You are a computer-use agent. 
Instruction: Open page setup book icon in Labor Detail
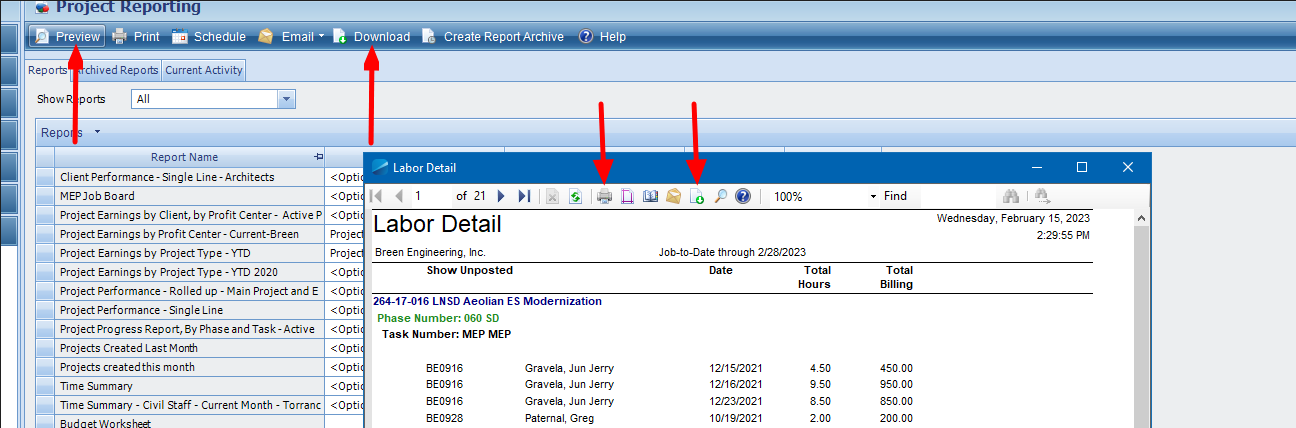point(651,196)
